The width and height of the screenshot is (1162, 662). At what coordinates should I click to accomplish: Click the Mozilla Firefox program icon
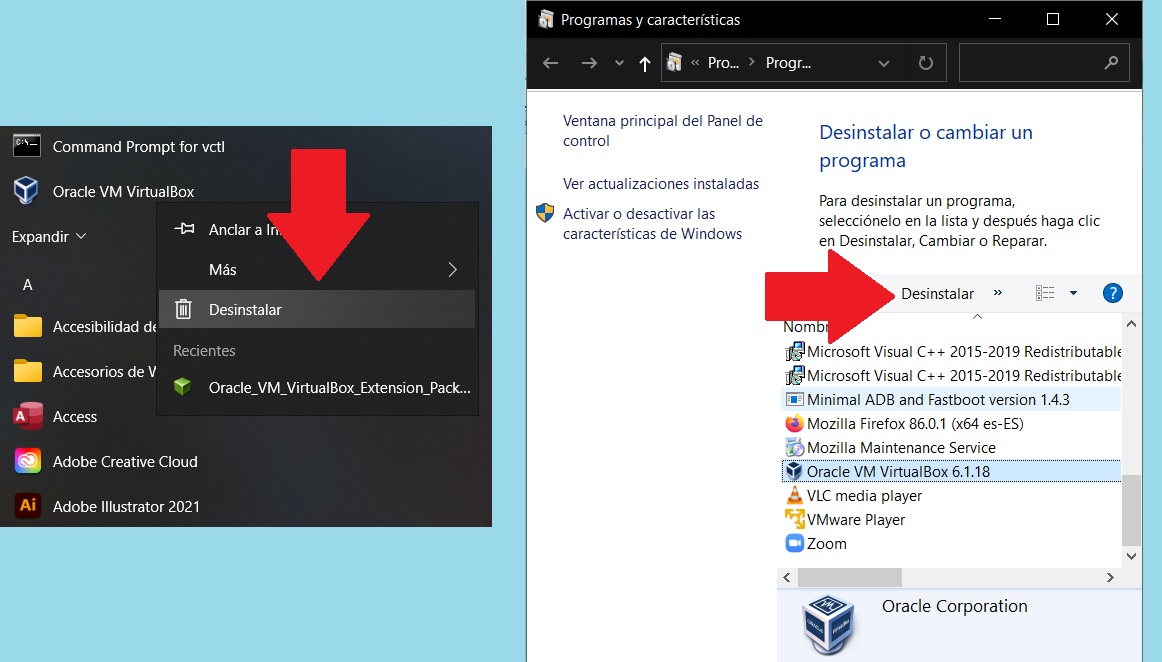(794, 423)
